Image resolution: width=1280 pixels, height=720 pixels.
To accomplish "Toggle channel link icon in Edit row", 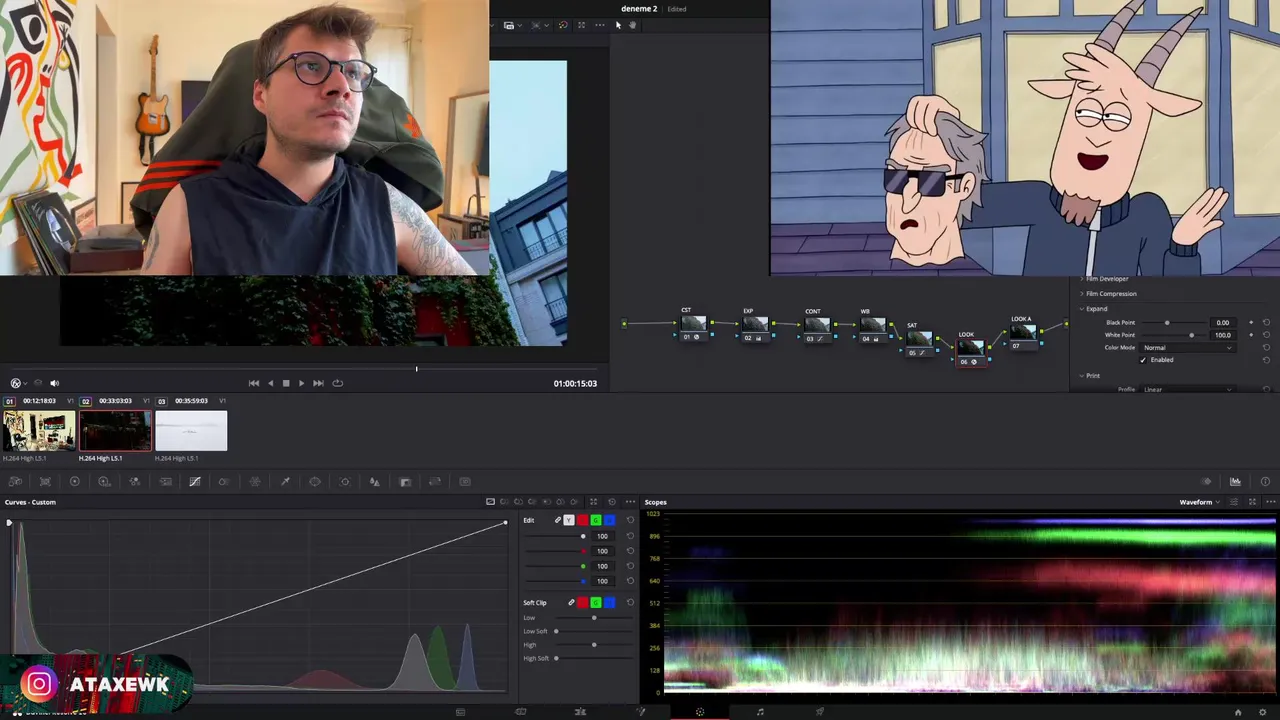I will coord(558,520).
